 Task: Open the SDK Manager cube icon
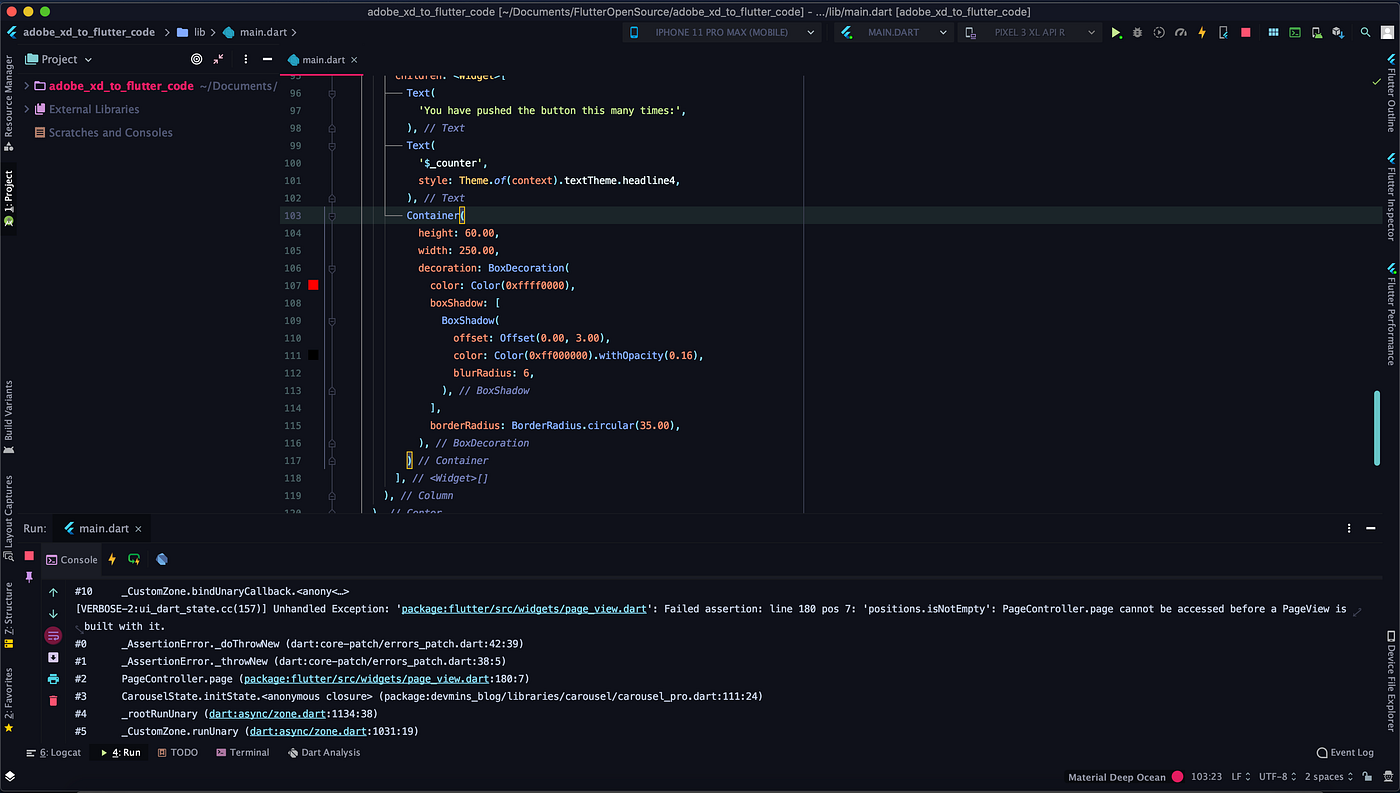click(x=1338, y=32)
